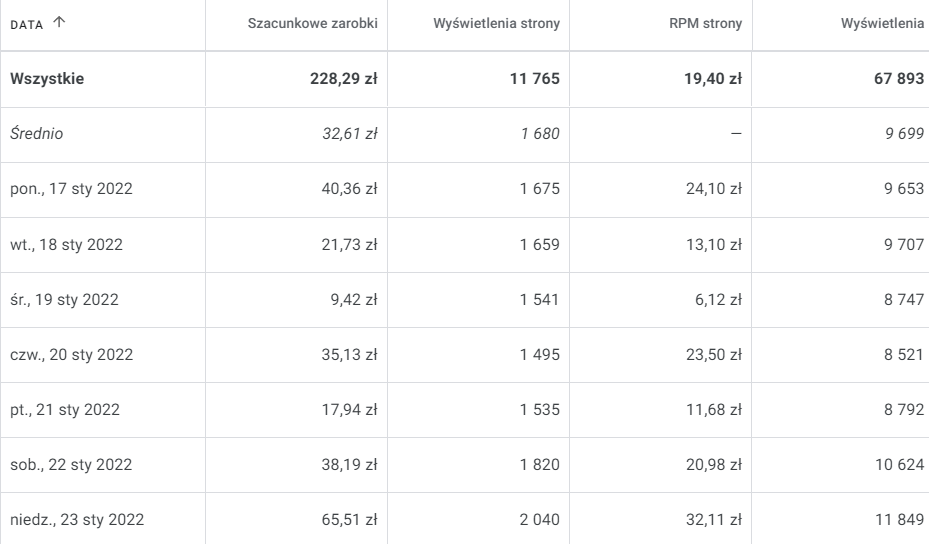Click the sob., 22 sty 2022 row
929x544 pixels.
click(x=70, y=464)
